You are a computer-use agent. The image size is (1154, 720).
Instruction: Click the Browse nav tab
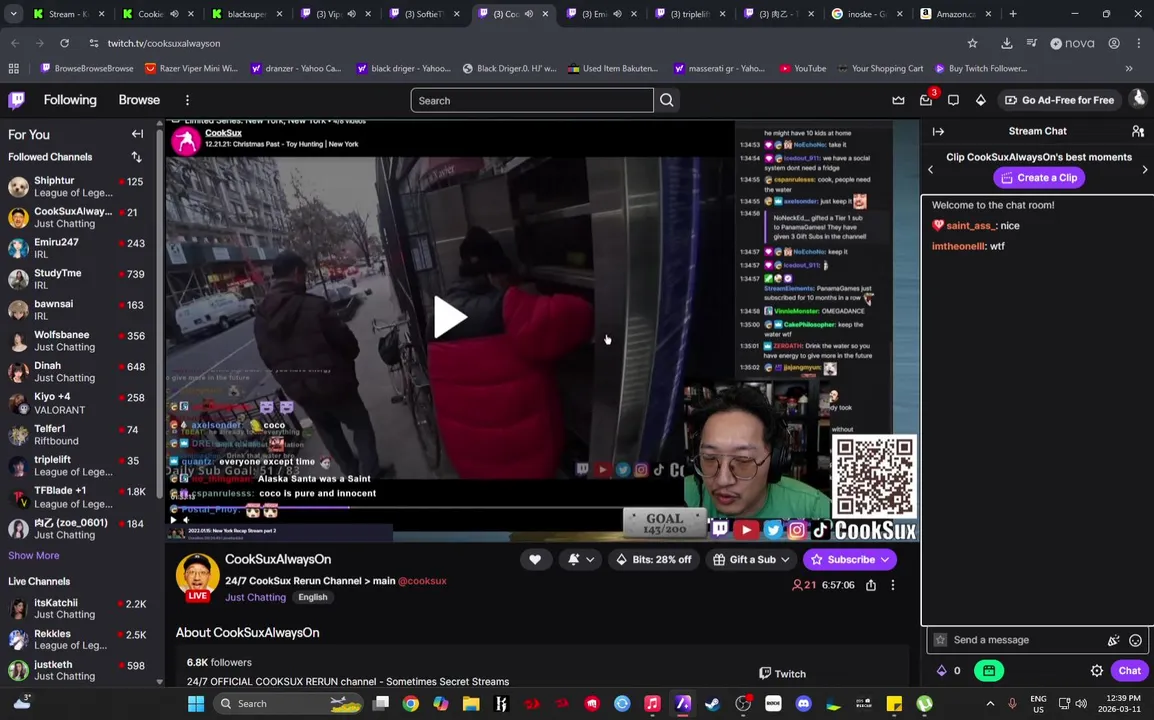pos(139,100)
